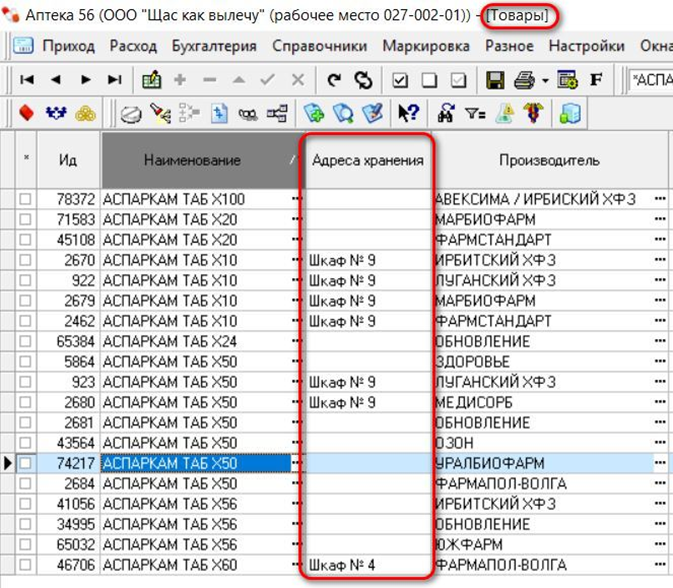
Task: Confirm changes with the checkmark icon
Action: (x=268, y=80)
